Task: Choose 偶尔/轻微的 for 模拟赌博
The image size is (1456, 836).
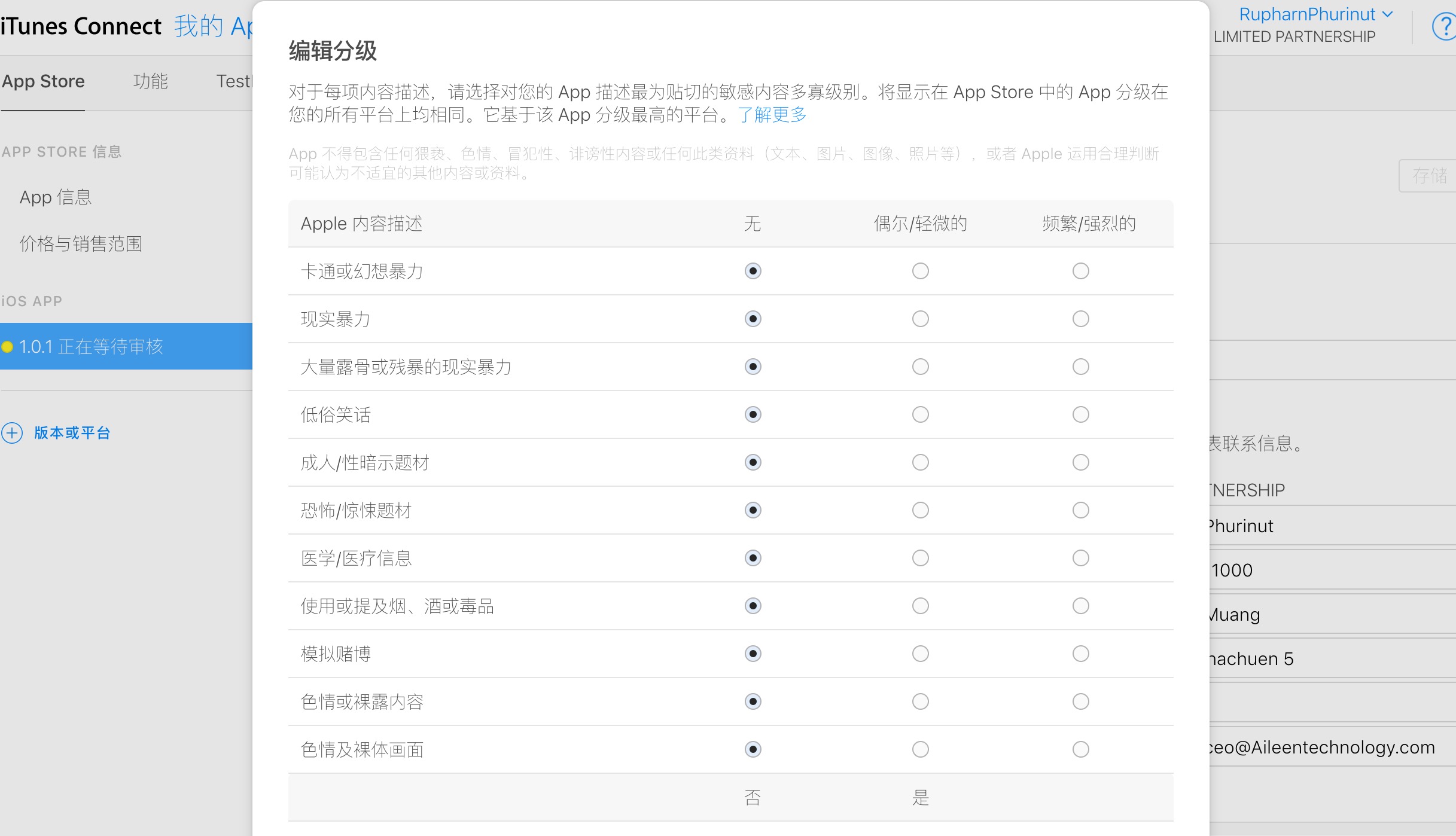Action: tap(920, 654)
